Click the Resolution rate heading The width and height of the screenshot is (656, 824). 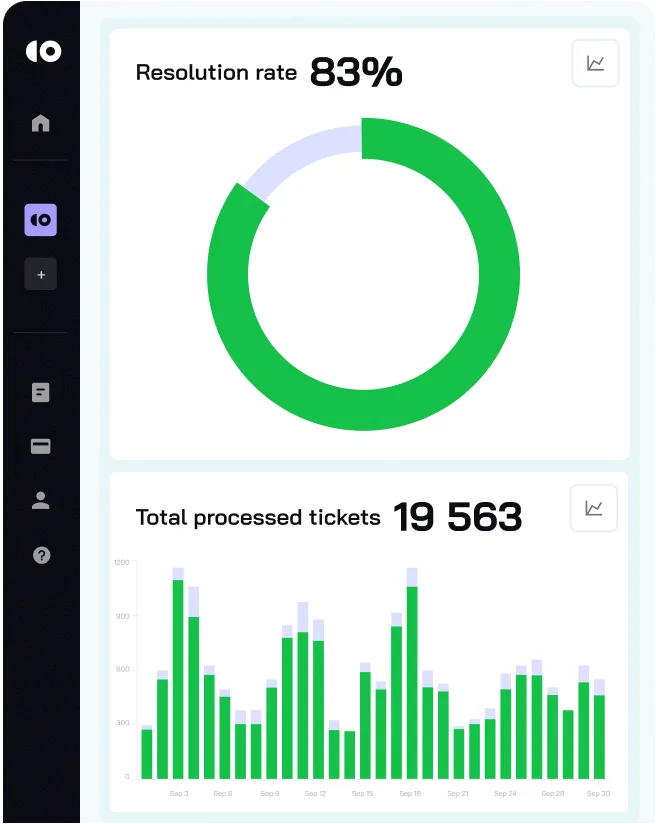216,73
